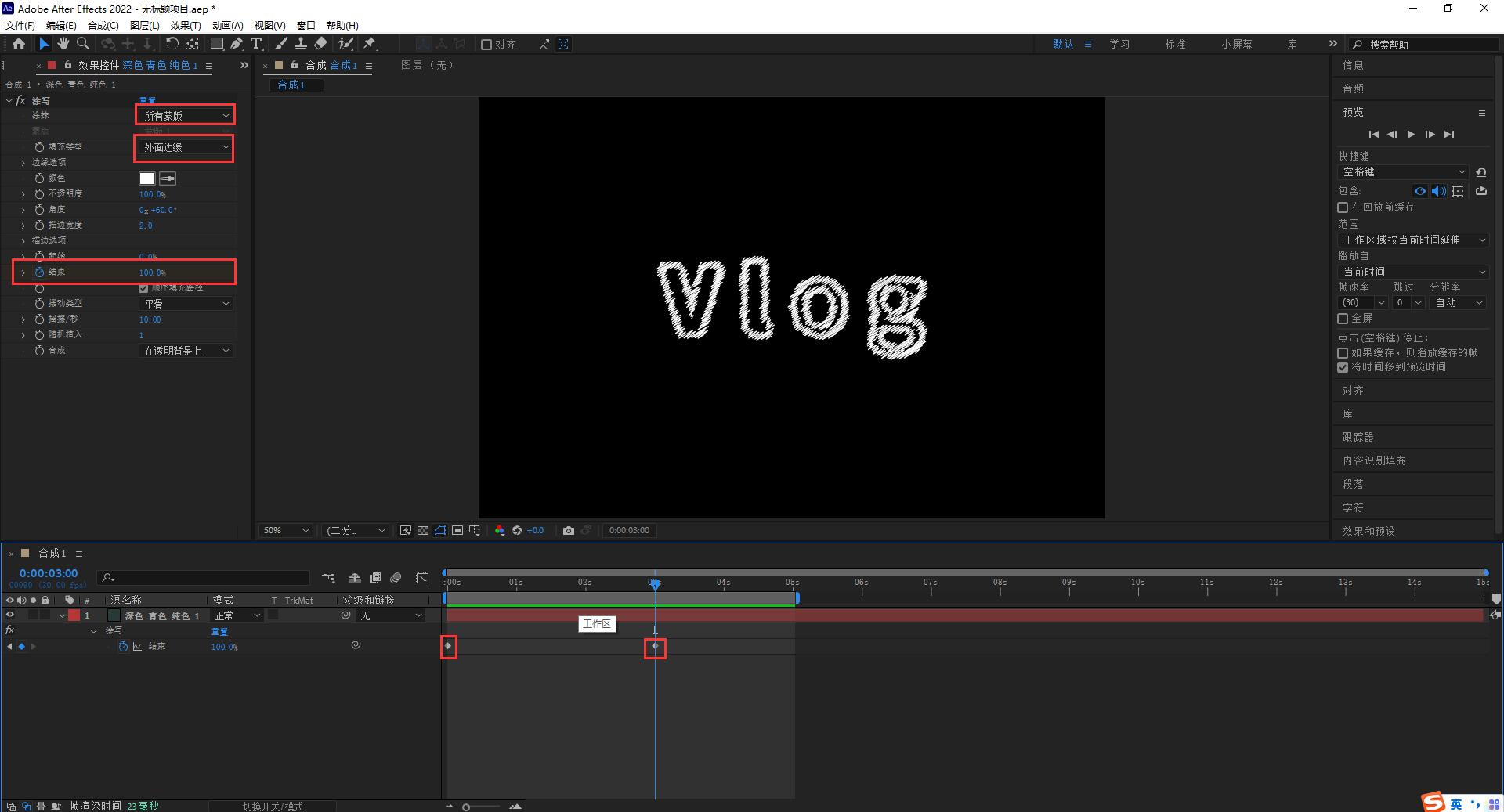The height and width of the screenshot is (812, 1504).
Task: Select the Type text tool
Action: (x=256, y=44)
